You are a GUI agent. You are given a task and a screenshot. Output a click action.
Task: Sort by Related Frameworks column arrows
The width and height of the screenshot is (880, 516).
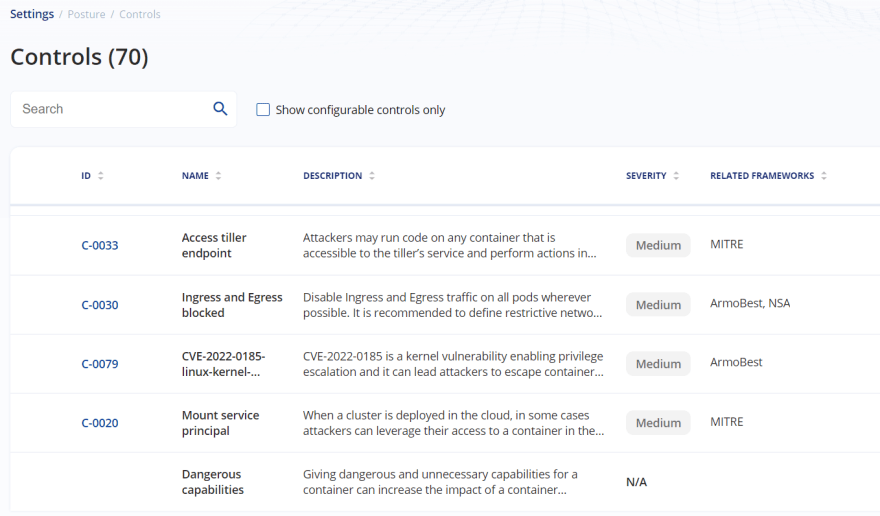[x=824, y=176]
